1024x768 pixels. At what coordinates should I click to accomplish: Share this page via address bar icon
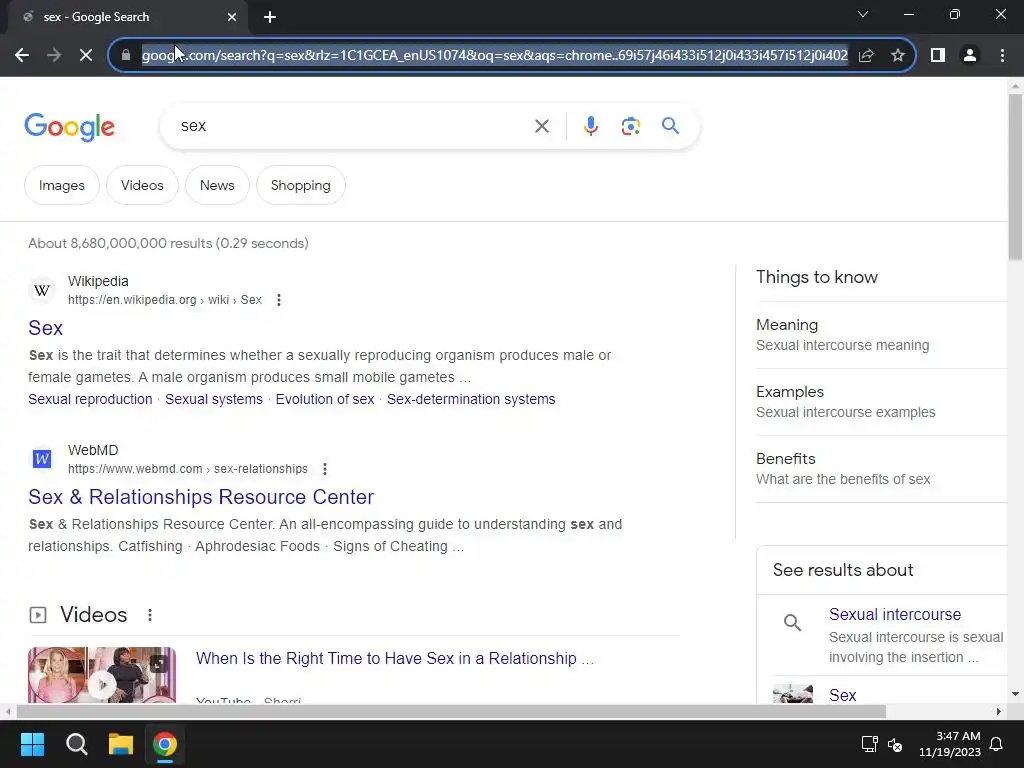point(866,56)
